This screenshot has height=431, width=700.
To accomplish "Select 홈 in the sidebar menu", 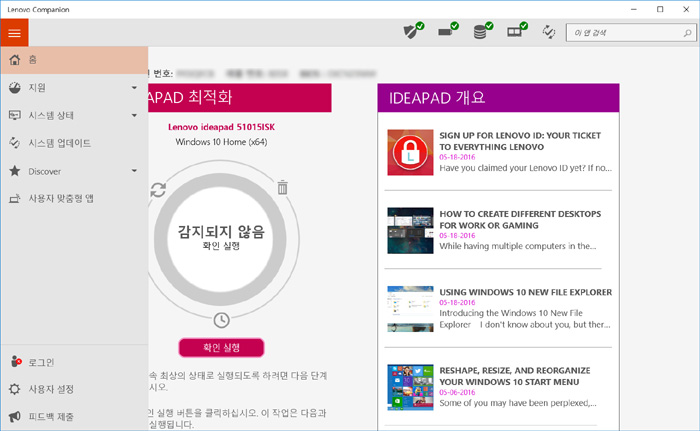I will 75,60.
